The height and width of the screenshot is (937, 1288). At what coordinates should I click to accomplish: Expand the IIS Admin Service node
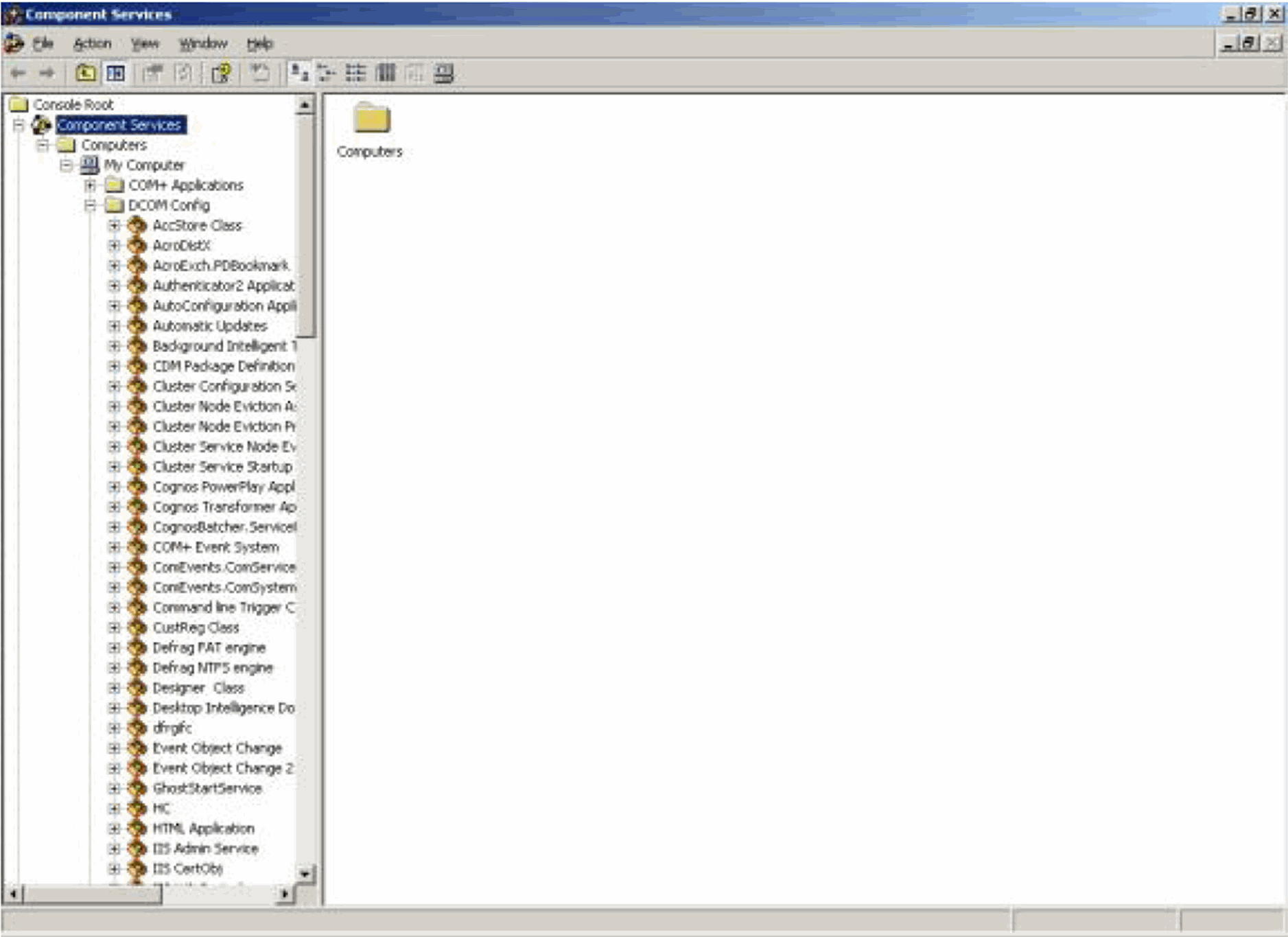tap(114, 848)
